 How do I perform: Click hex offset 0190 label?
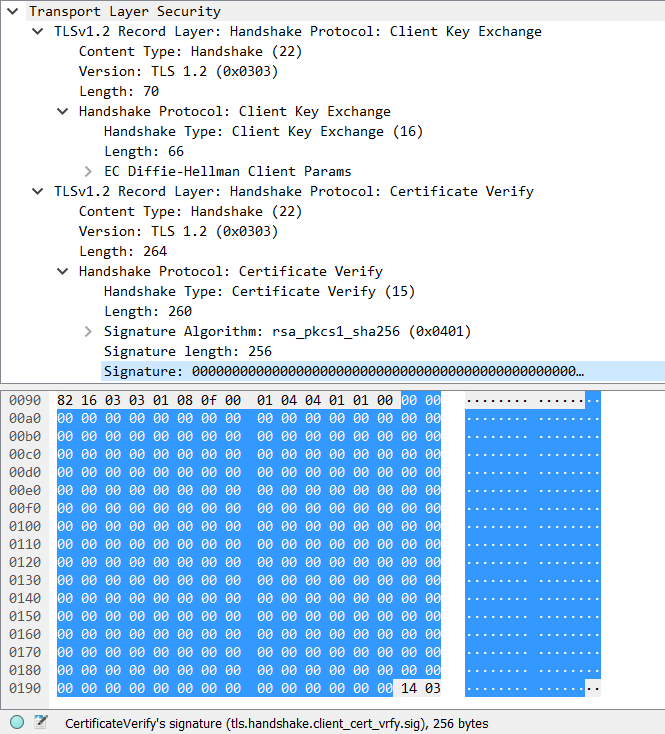[x=25, y=688]
